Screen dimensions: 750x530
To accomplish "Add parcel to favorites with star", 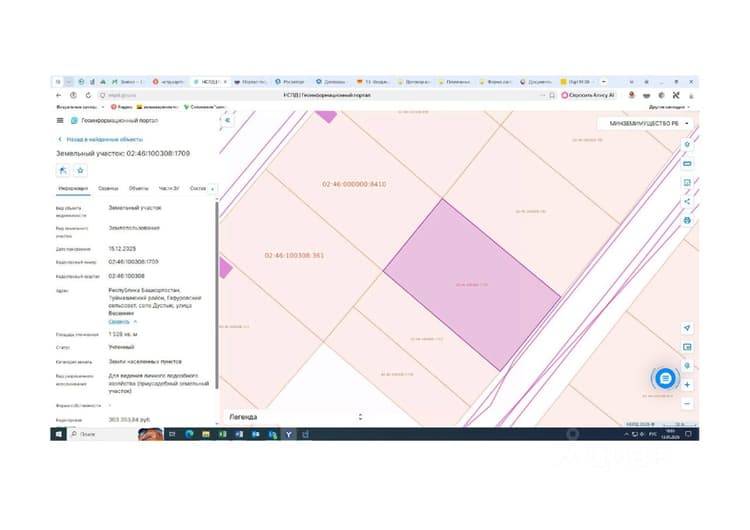I will pos(80,170).
